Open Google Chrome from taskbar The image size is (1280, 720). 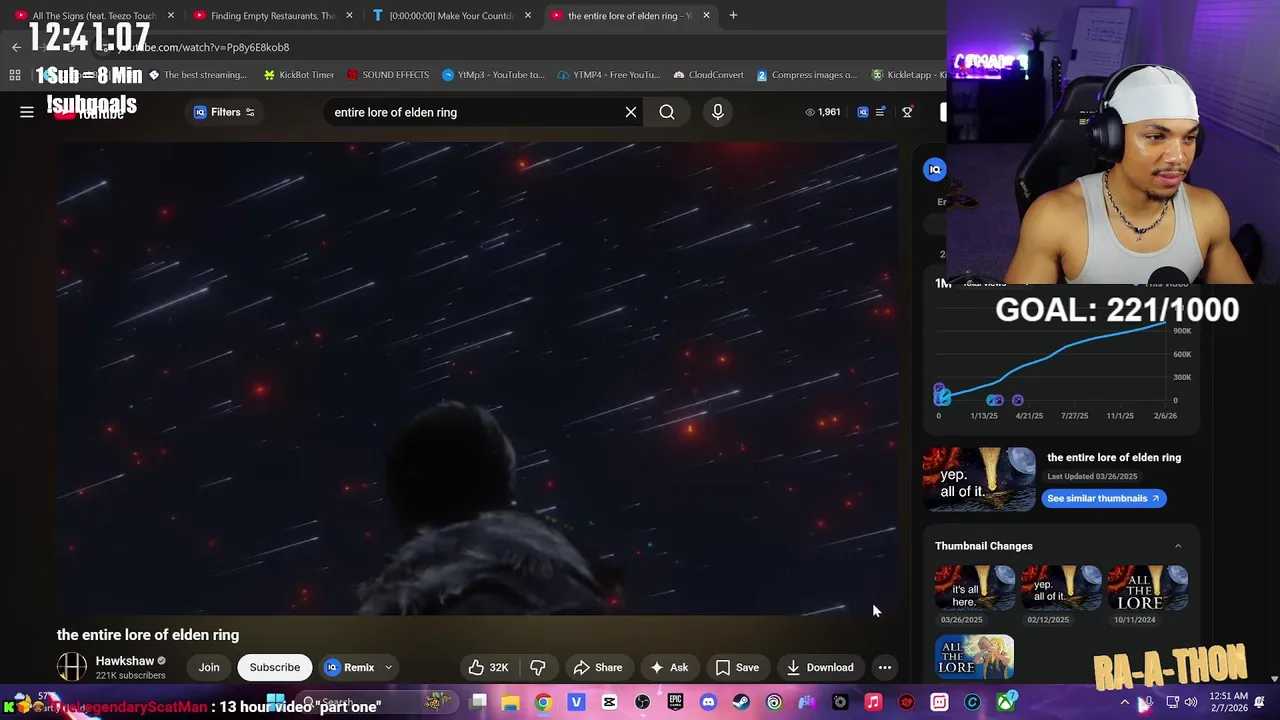point(543,703)
